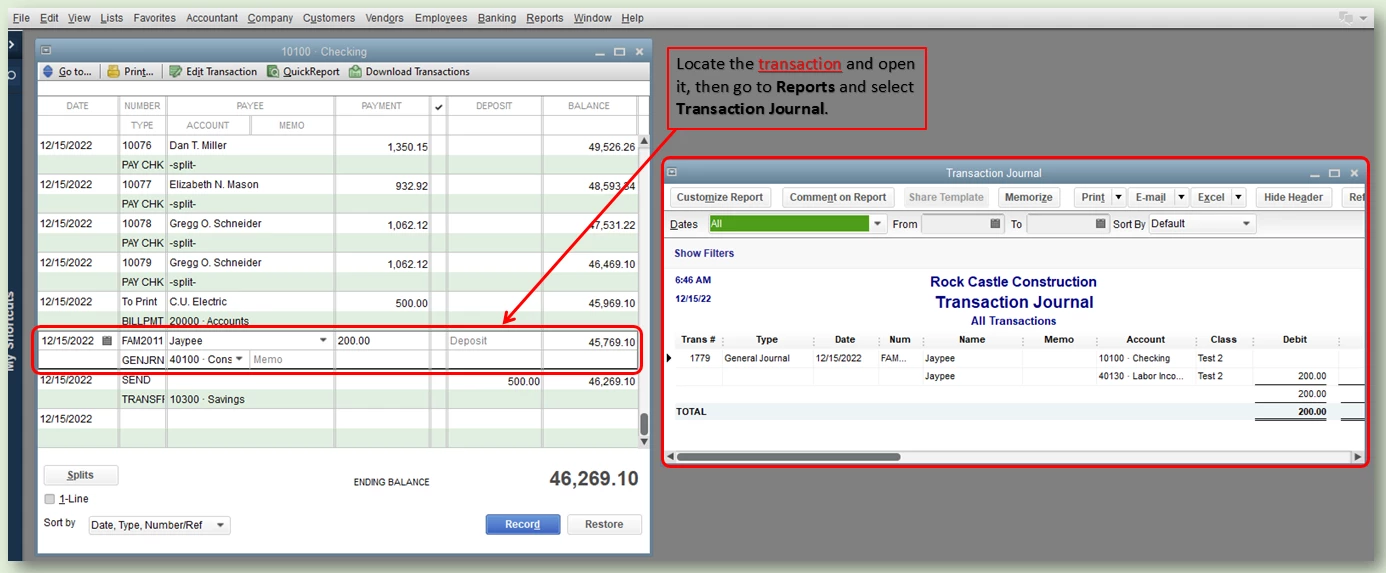The image size is (1386, 573).
Task: Open the Excel button dropdown arrow
Action: pos(1238,197)
